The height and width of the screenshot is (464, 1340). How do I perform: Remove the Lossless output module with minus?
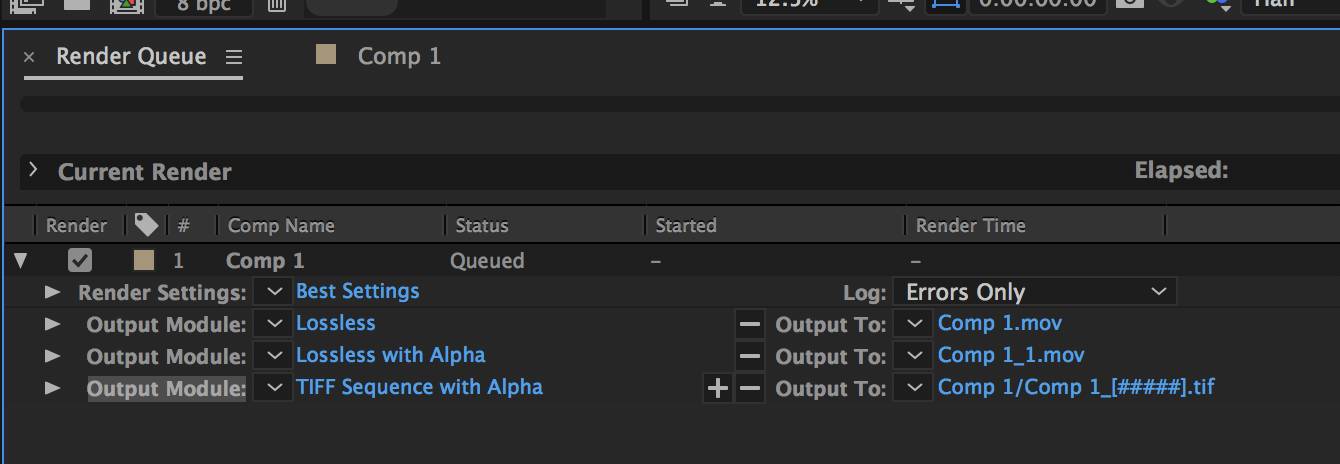coord(749,324)
